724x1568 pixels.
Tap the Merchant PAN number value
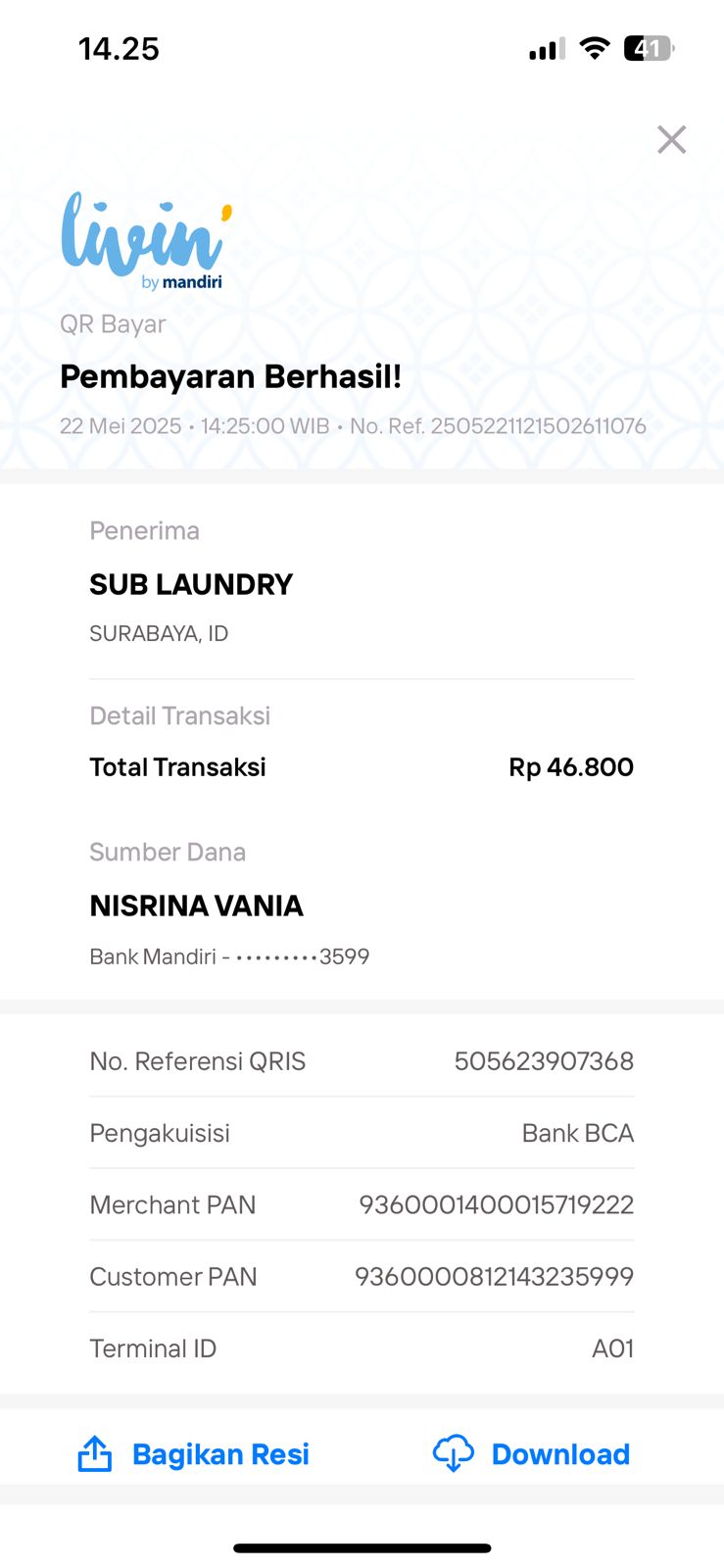pyautogui.click(x=496, y=1204)
